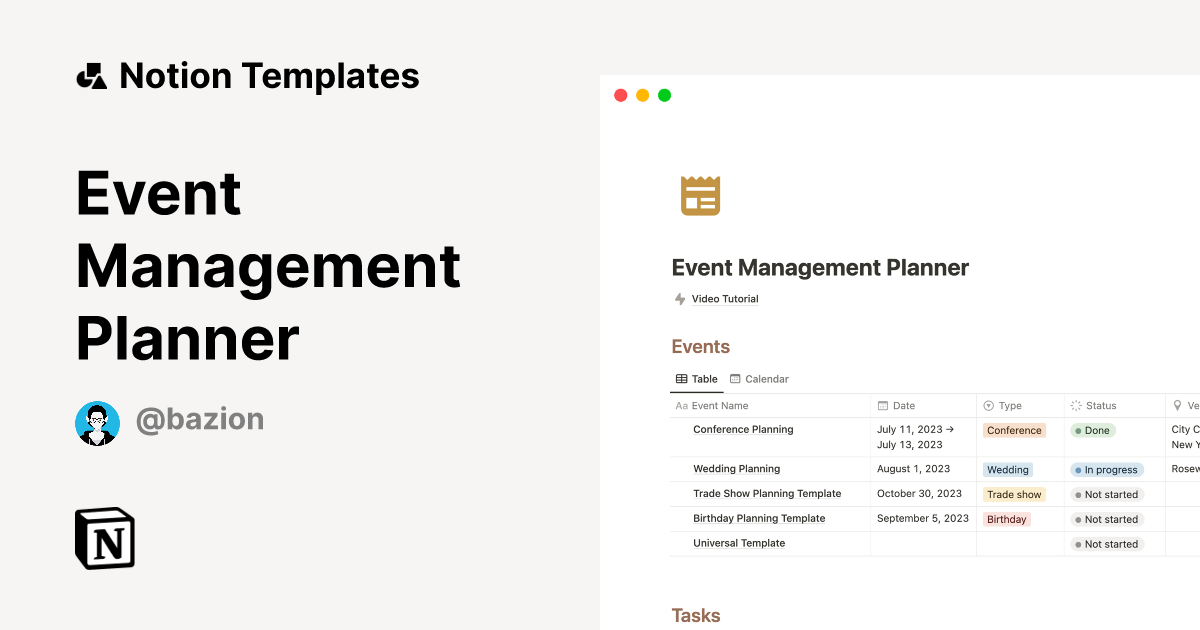Viewport: 1200px width, 630px height.
Task: Click the empty Date cell for Universal Template
Action: pyautogui.click(x=922, y=543)
